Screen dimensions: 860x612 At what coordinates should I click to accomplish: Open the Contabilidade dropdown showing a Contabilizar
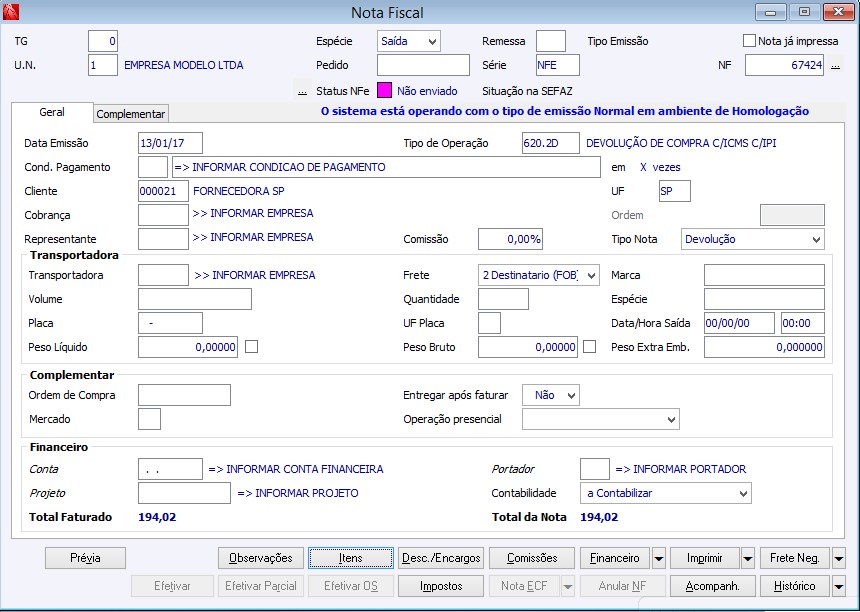[x=666, y=493]
